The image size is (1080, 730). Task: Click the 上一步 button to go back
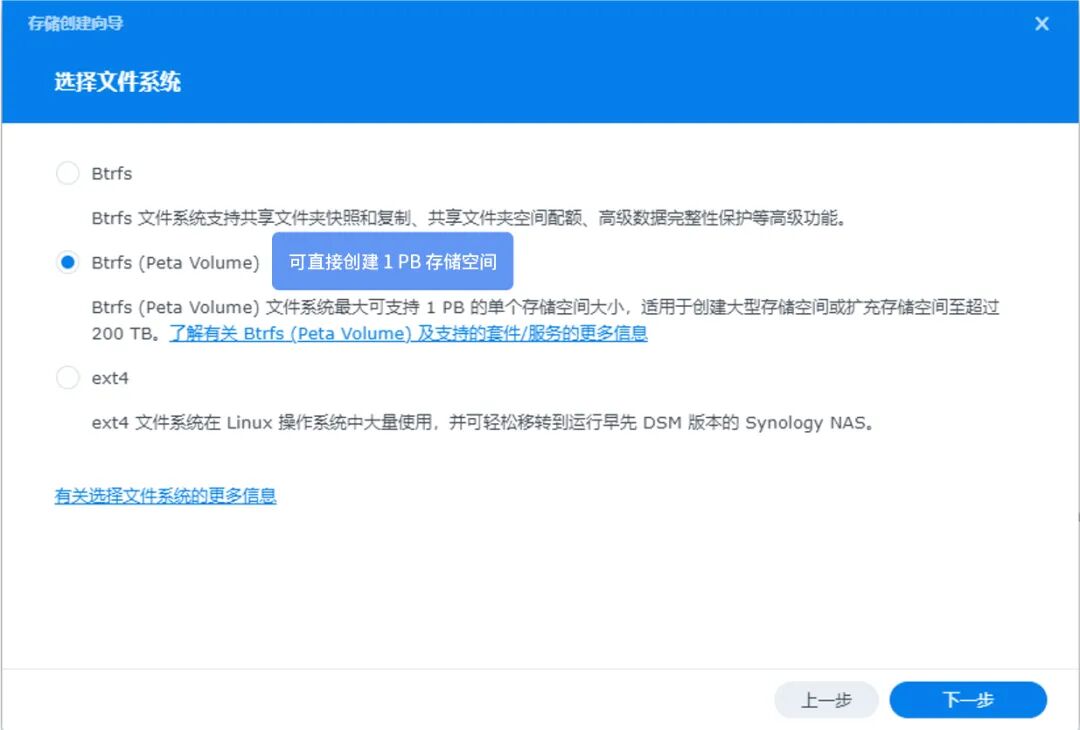826,699
